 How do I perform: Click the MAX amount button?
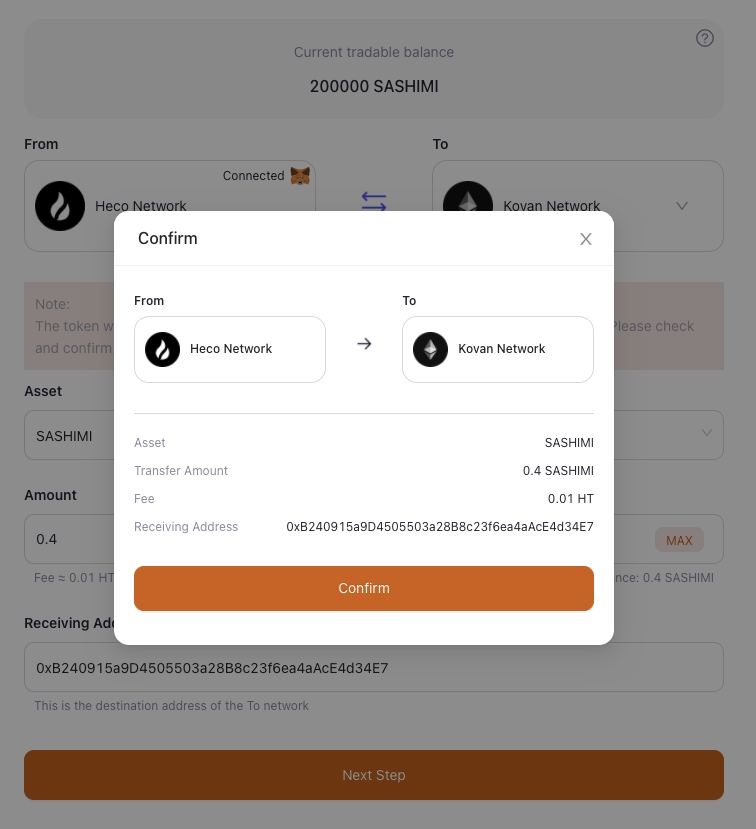tap(679, 540)
